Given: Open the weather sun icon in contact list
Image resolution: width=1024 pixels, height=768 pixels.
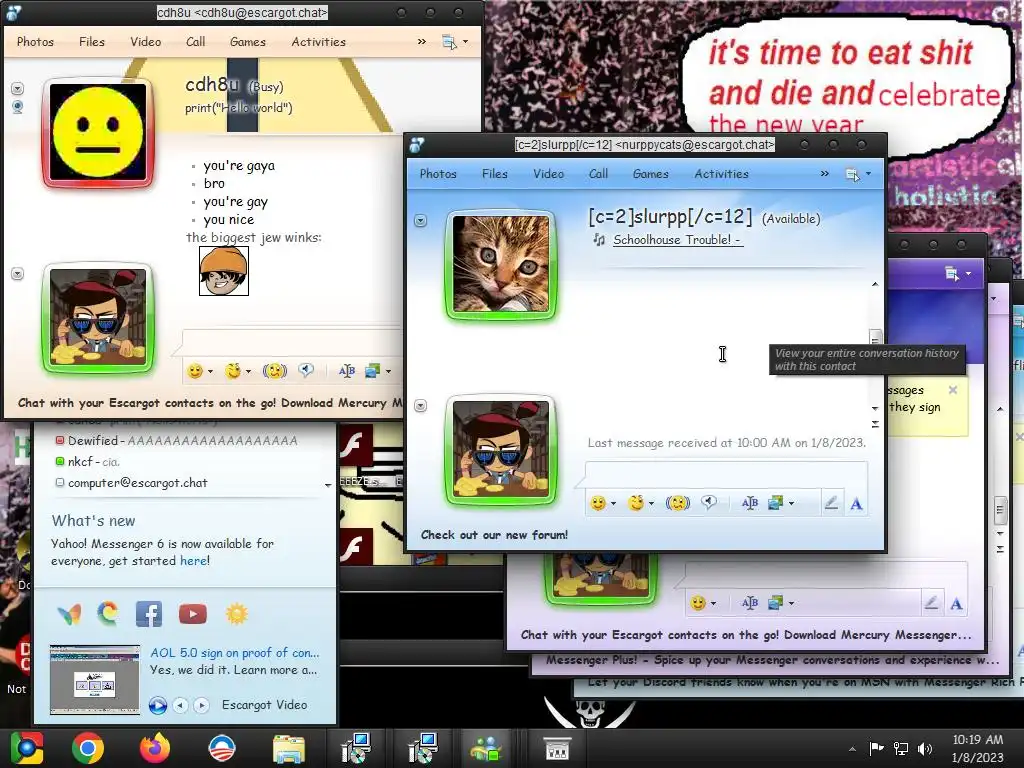Looking at the screenshot, I should coord(236,614).
